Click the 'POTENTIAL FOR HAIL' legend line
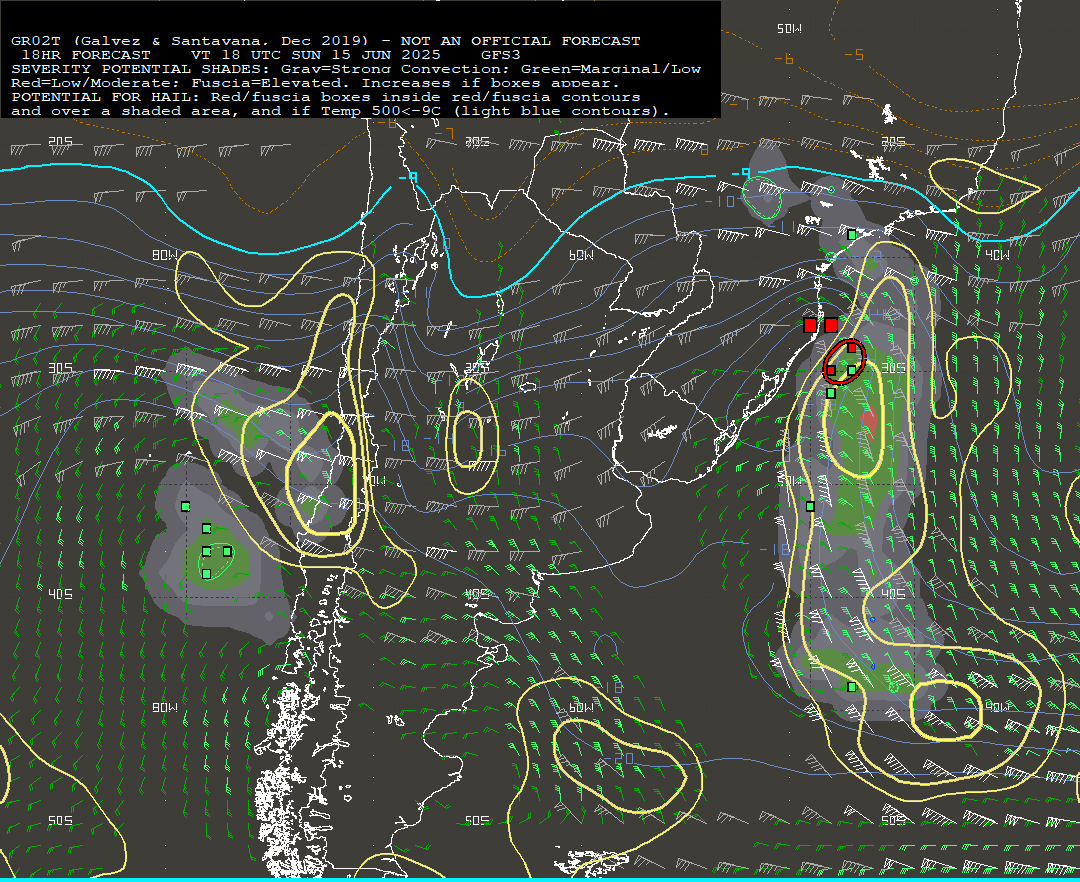 click(326, 96)
